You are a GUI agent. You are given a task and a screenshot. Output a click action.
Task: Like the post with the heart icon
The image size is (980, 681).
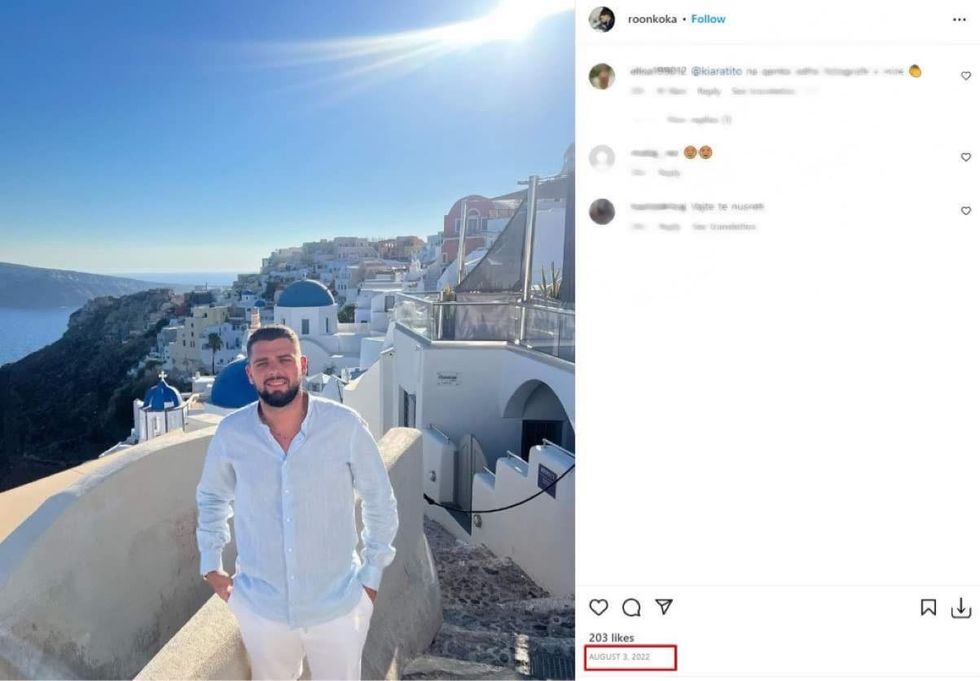point(598,607)
